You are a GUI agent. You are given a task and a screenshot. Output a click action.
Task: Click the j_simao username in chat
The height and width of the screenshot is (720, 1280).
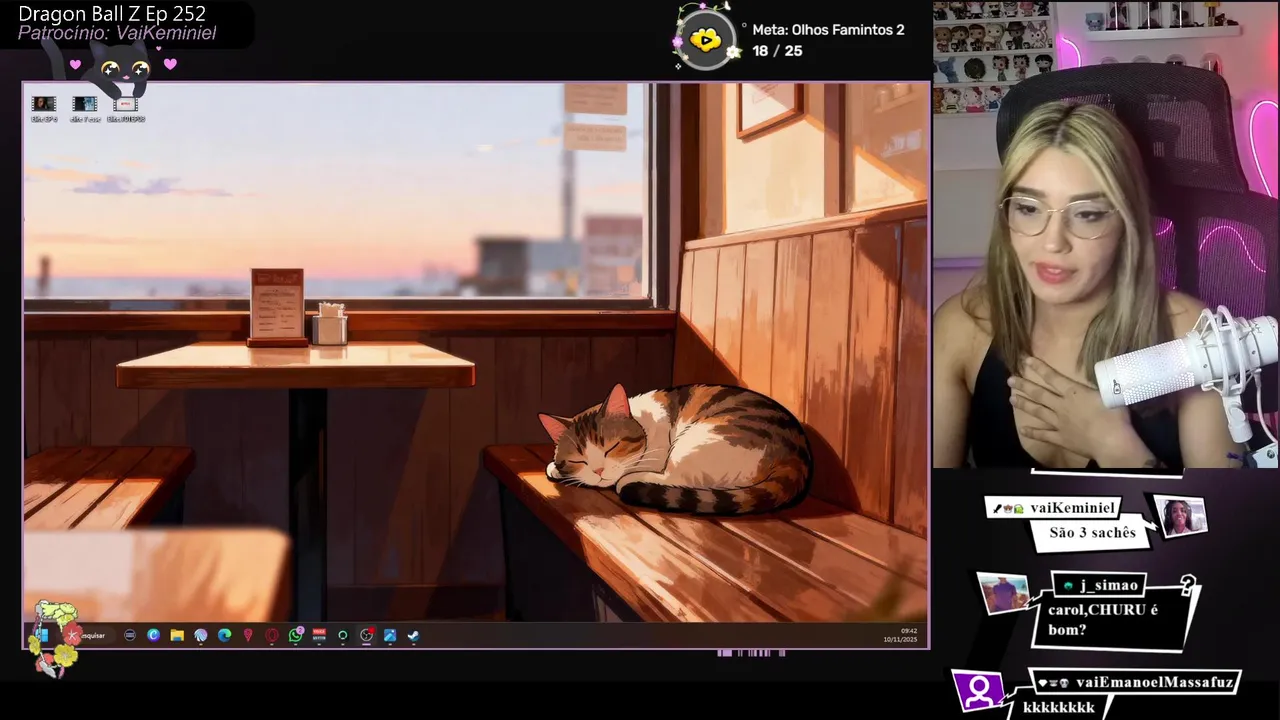coord(1108,585)
